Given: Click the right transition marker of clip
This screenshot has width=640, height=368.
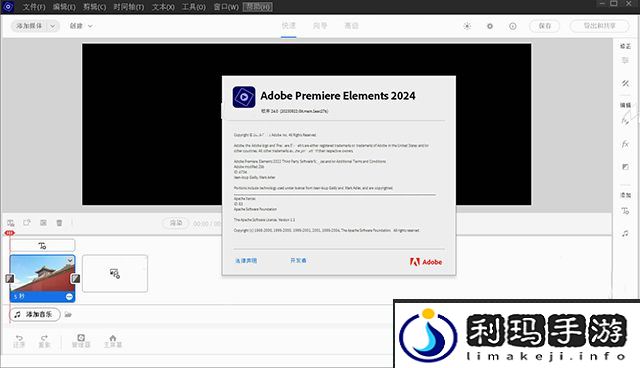Looking at the screenshot, I should click(x=76, y=278).
